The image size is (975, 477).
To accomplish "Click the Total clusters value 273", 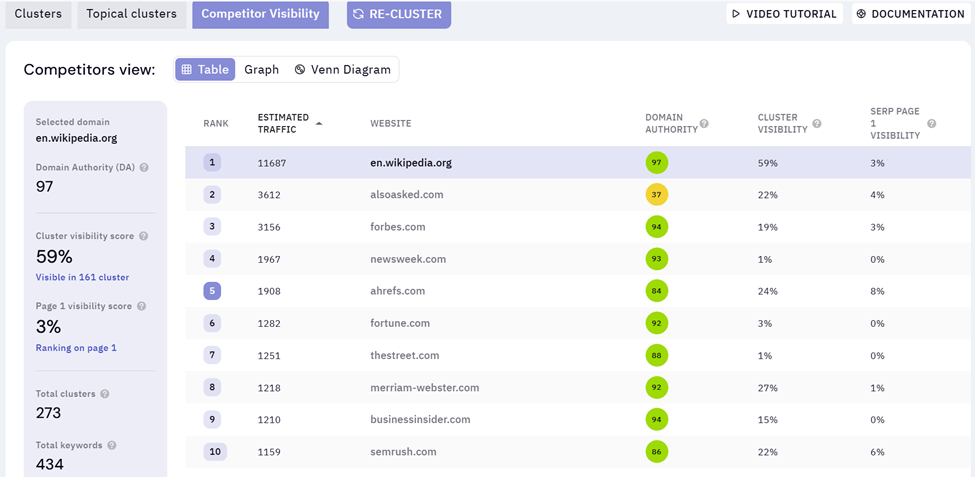I will point(49,413).
